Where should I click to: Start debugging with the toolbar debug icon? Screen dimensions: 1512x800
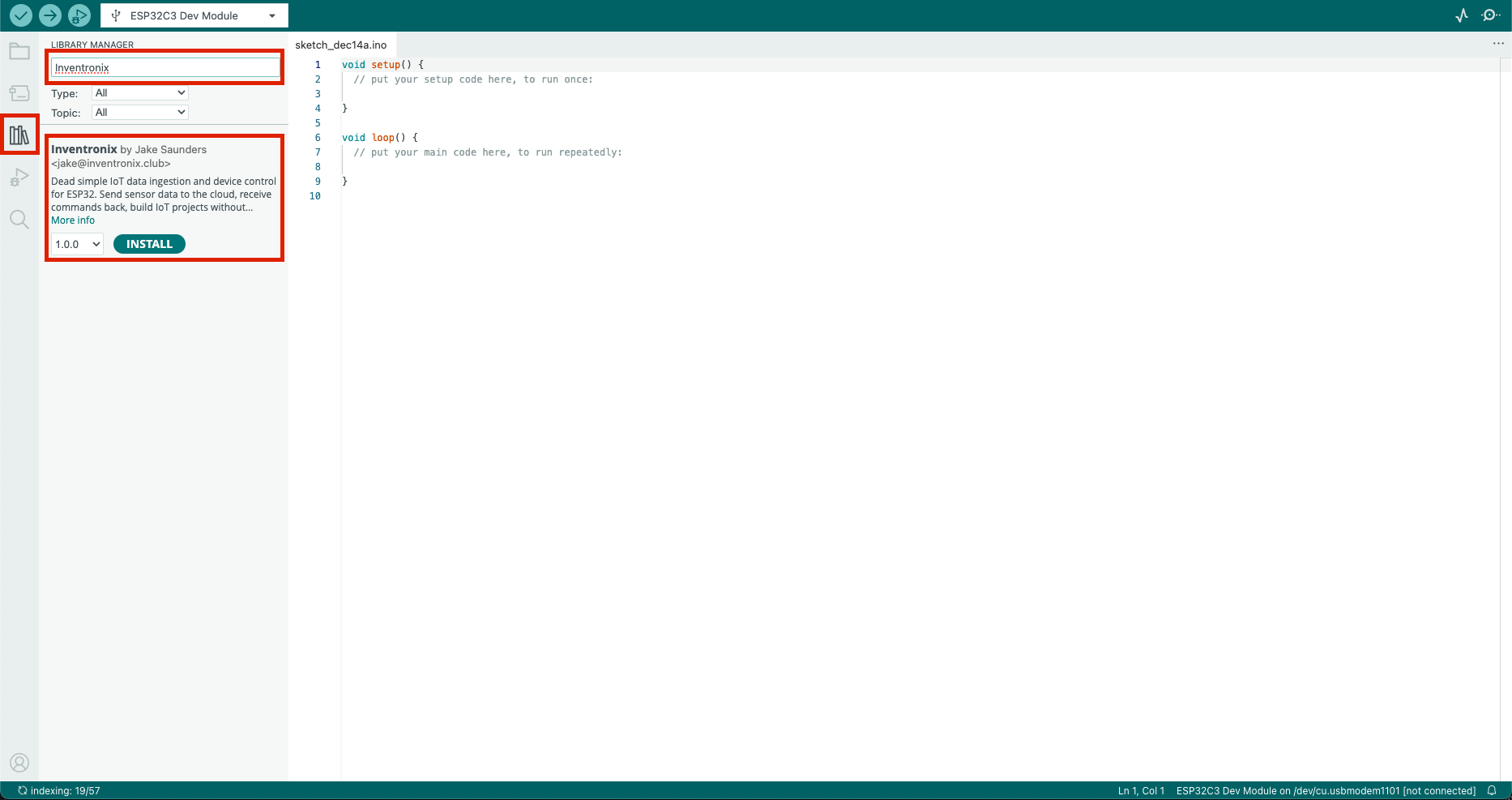click(78, 15)
